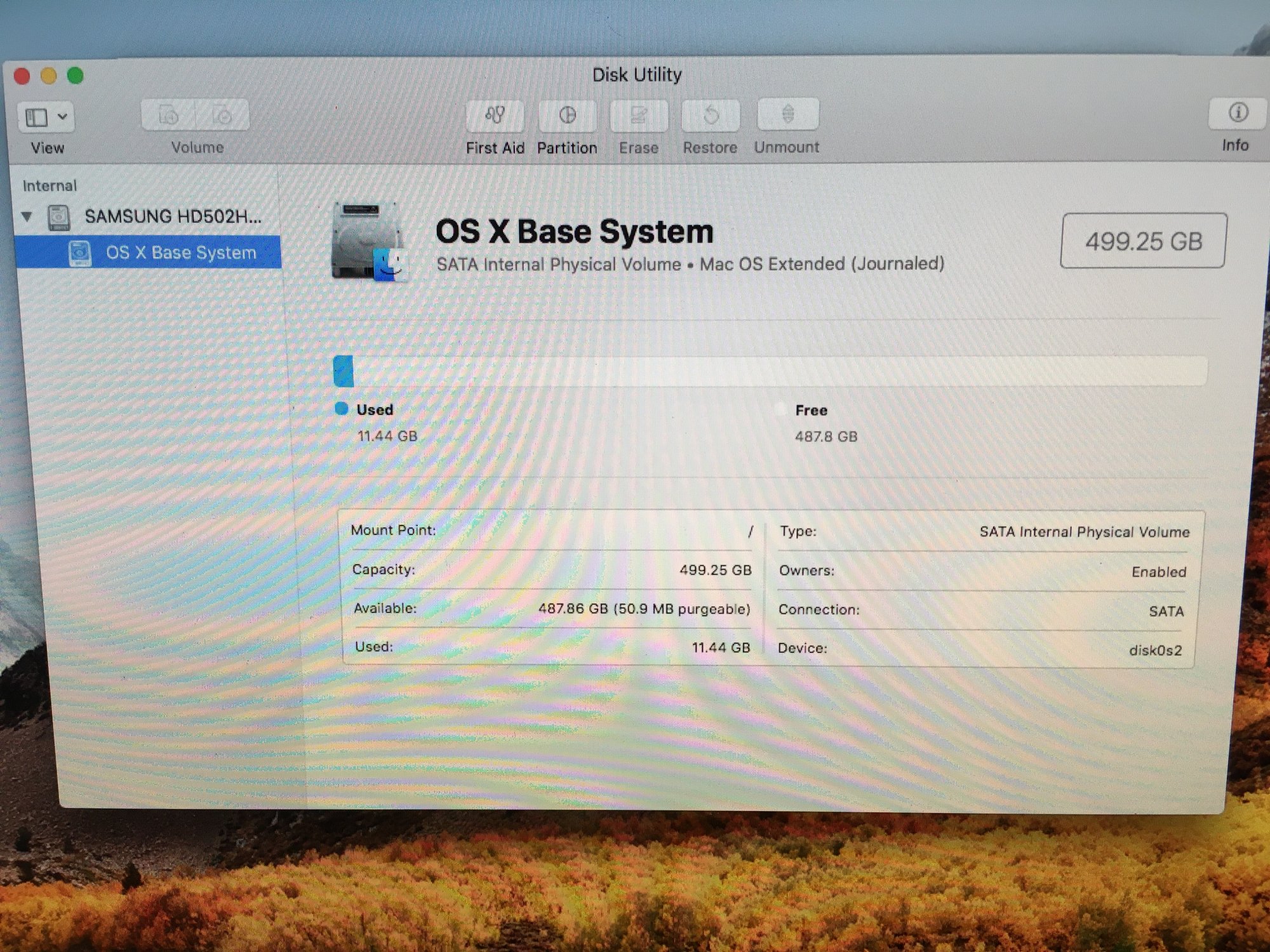Collapse the SAMSUNG HD502H disclosure triangle
Image resolution: width=1270 pixels, height=952 pixels.
[27, 216]
